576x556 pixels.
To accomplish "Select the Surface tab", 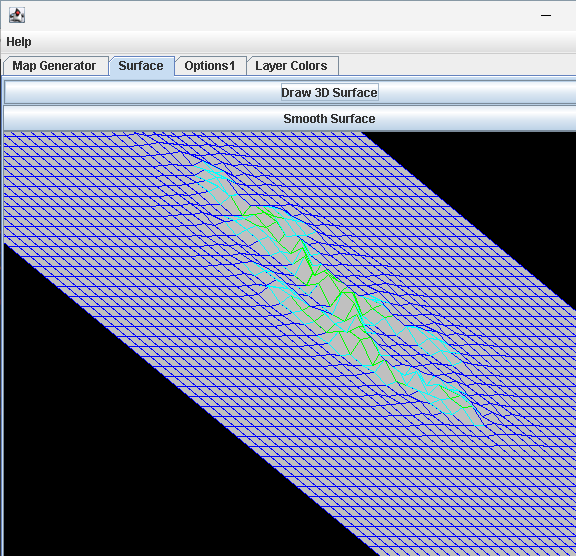I will tap(141, 66).
